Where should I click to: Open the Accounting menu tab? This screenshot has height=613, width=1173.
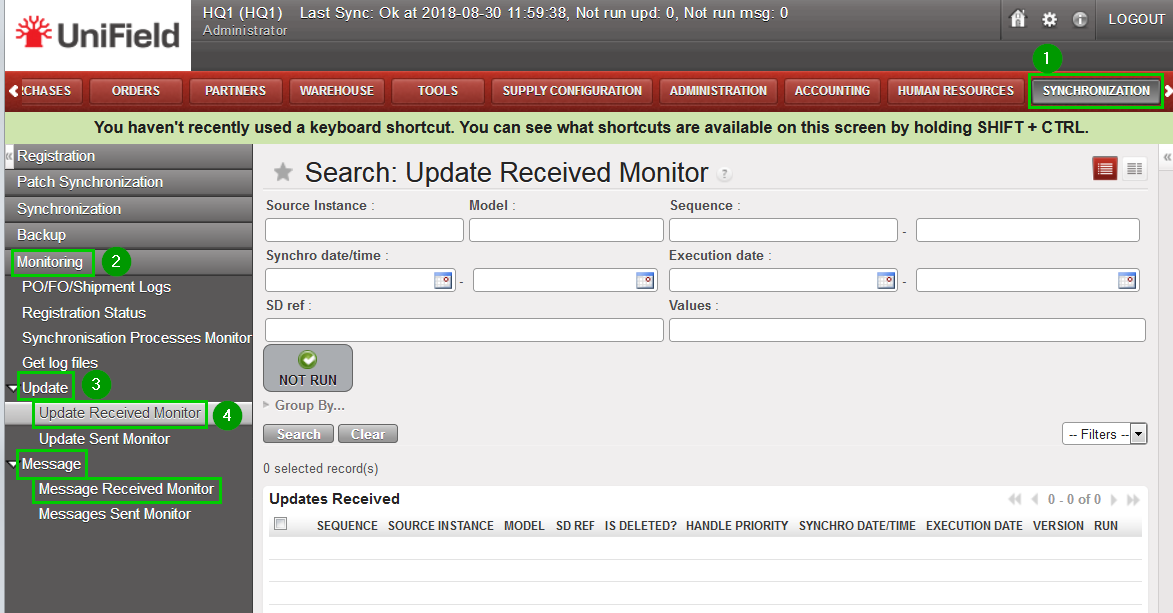tap(833, 91)
